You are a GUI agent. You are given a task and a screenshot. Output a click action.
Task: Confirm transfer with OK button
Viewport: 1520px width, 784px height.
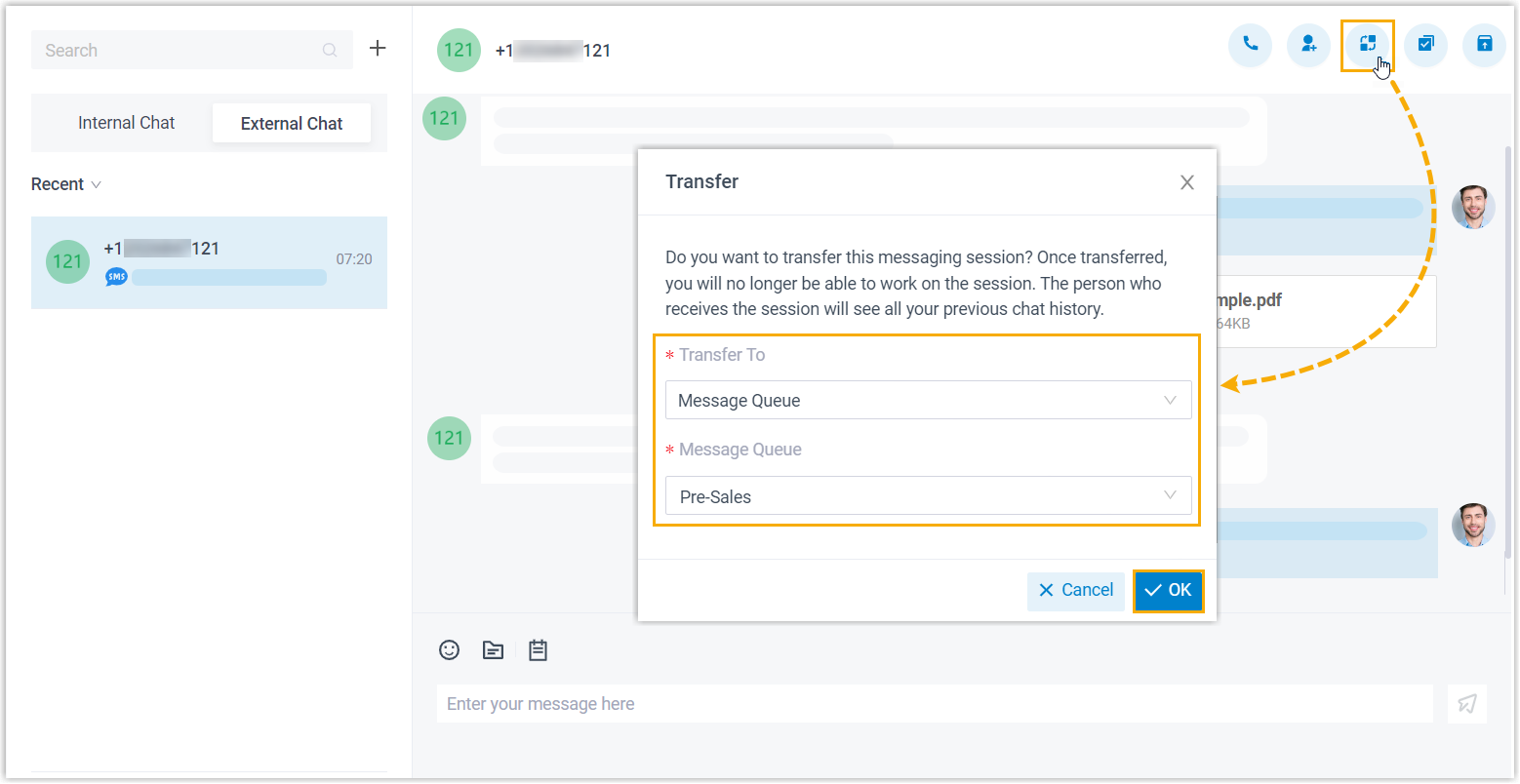click(1168, 590)
